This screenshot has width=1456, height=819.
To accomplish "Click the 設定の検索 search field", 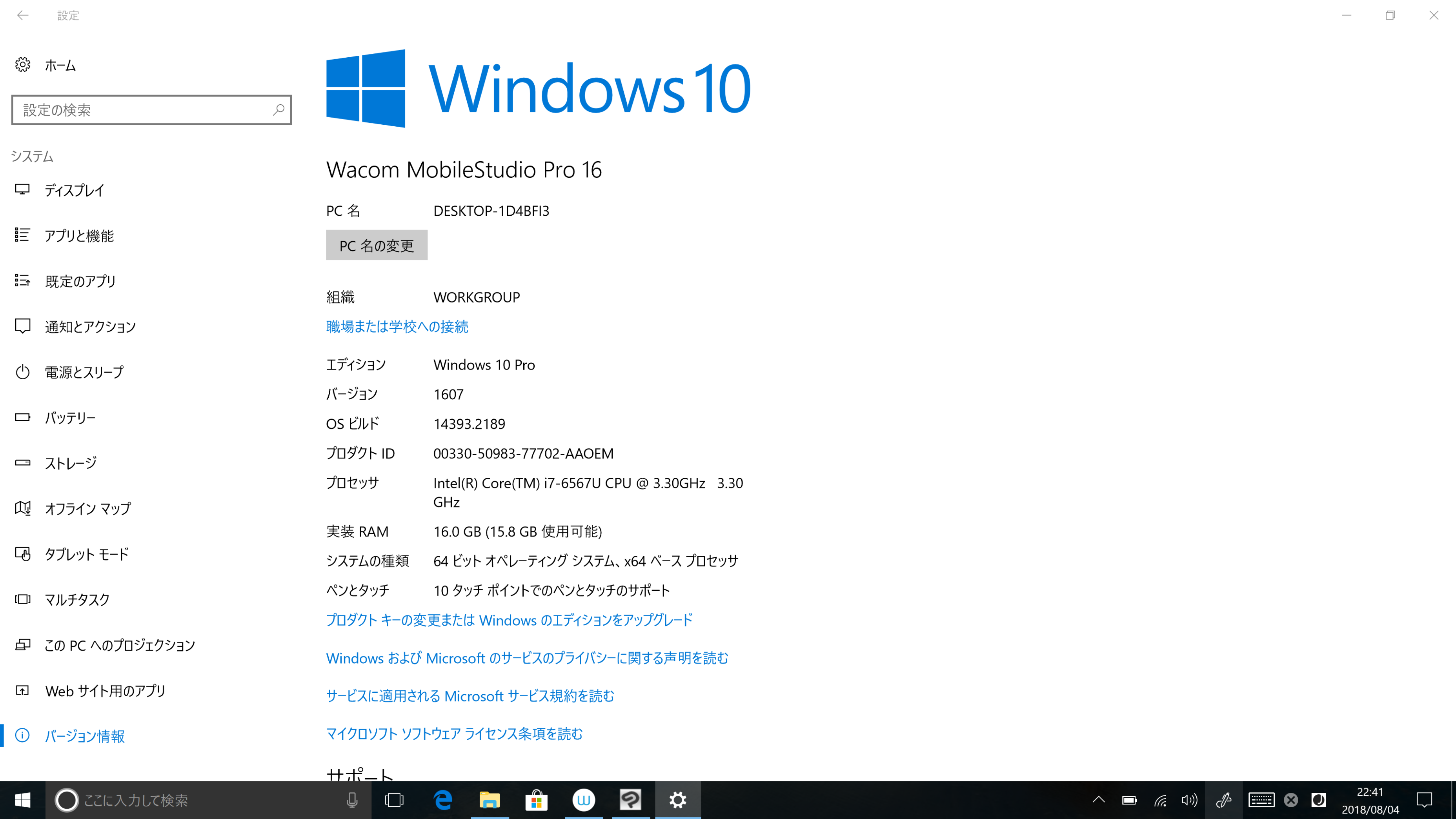I will tap(151, 110).
